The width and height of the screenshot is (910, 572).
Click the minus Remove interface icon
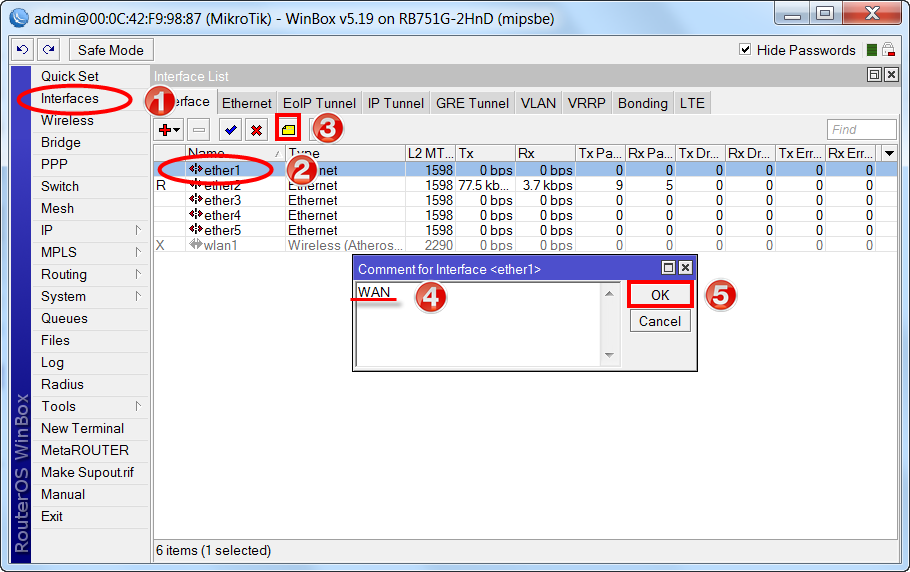click(199, 130)
